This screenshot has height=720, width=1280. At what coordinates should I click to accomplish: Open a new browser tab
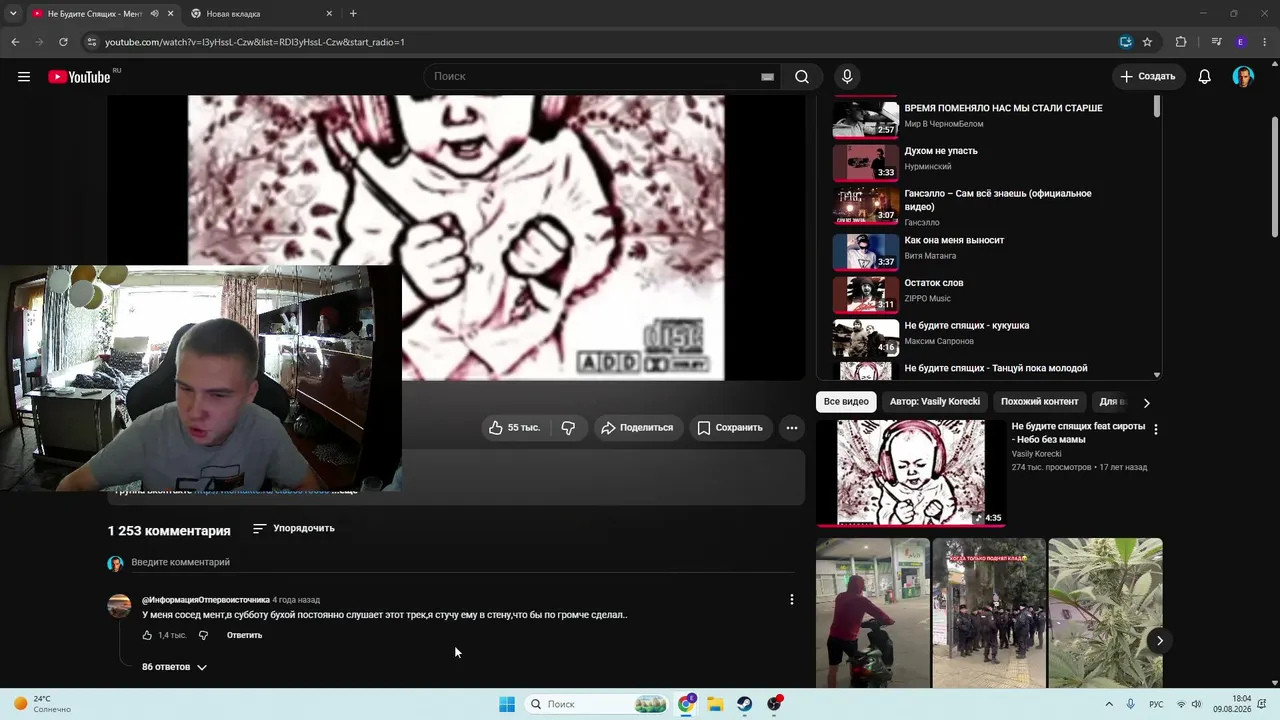tap(353, 14)
